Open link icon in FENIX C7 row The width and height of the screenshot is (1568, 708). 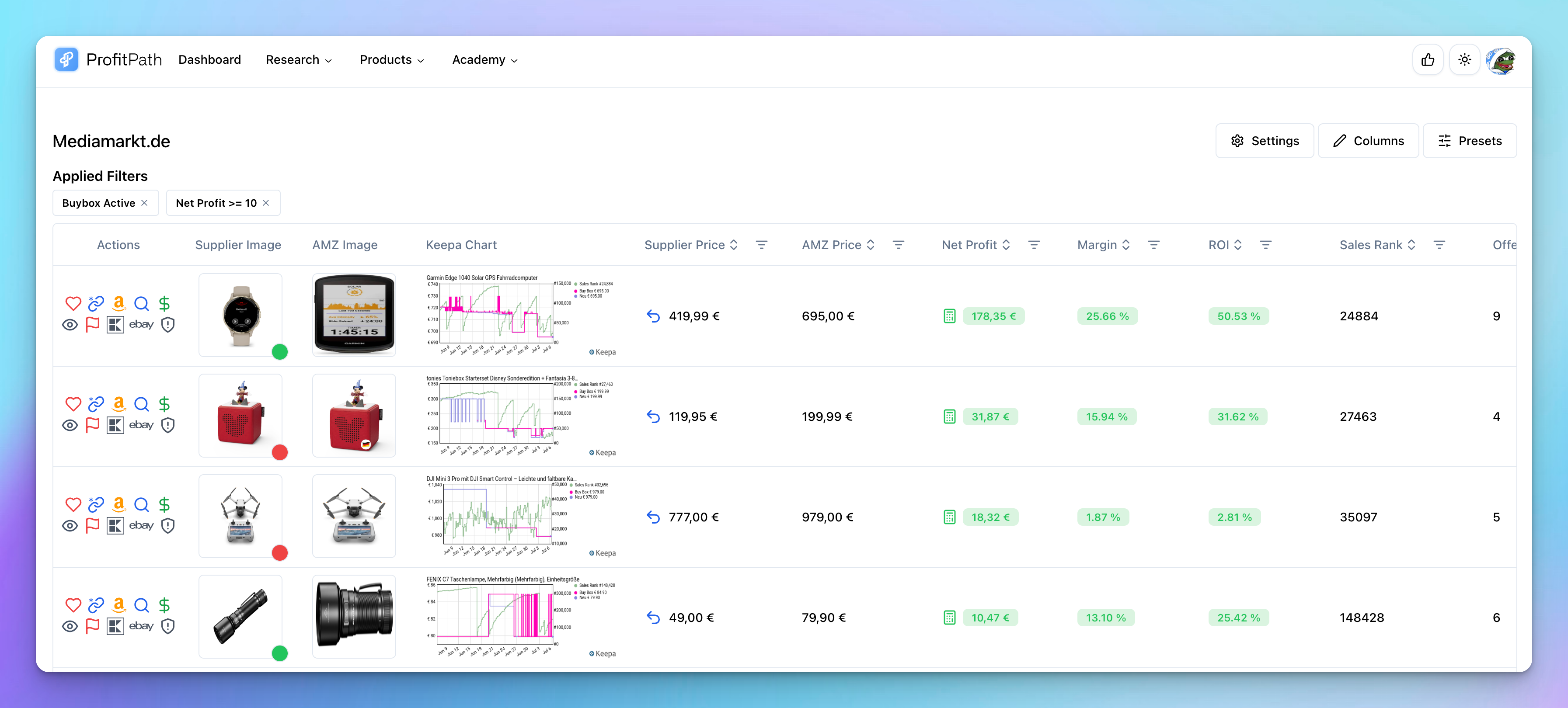pos(96,605)
